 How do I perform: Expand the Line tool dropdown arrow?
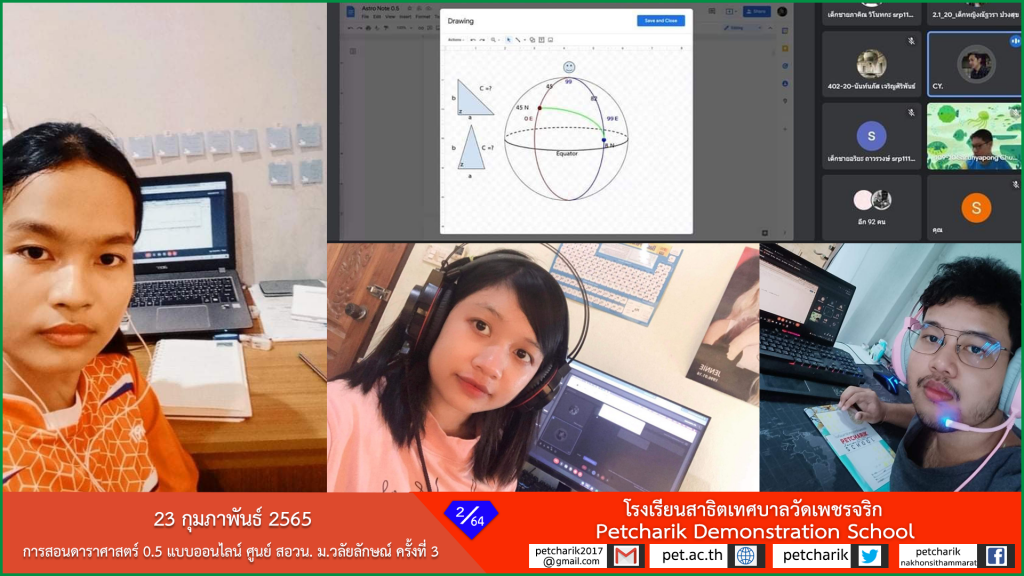(524, 40)
